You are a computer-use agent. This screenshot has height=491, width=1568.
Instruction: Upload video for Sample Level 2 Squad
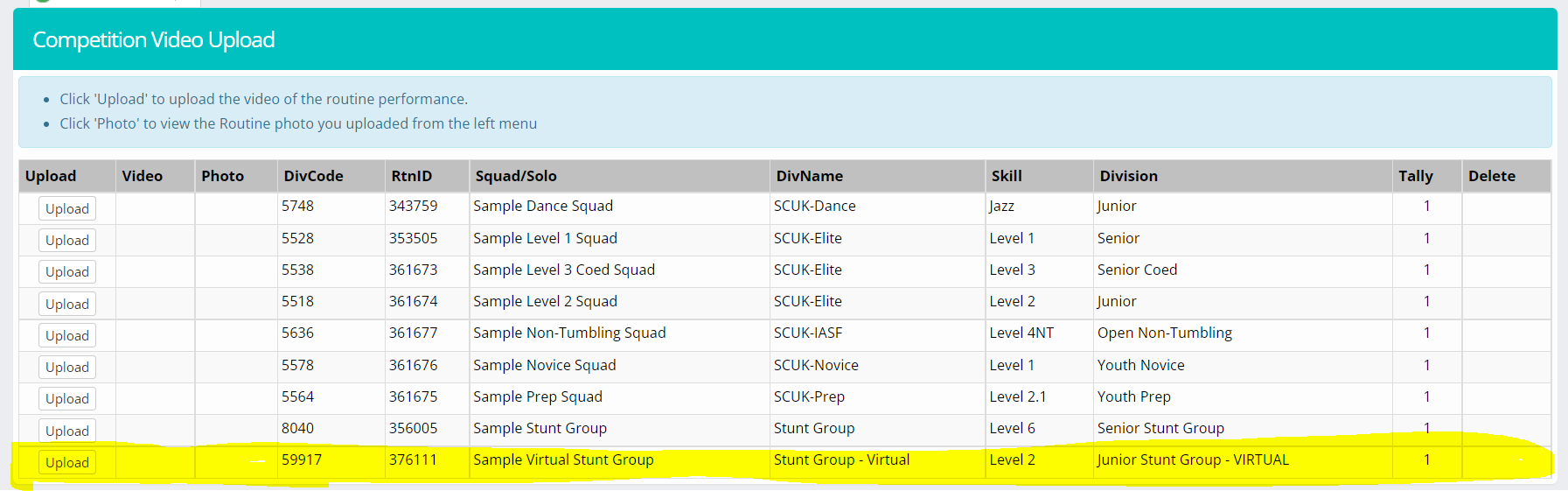click(67, 304)
